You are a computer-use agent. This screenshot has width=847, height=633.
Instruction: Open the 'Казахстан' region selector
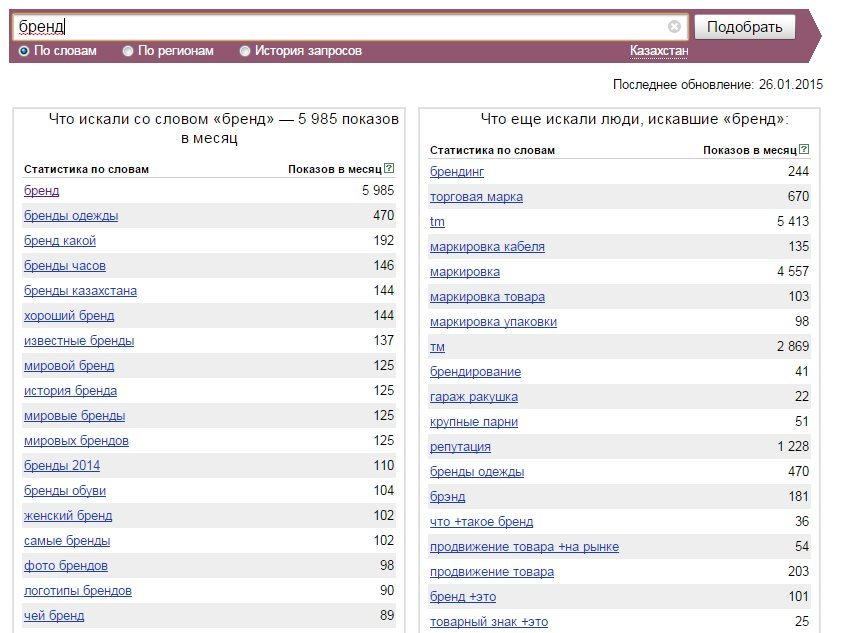point(658,51)
